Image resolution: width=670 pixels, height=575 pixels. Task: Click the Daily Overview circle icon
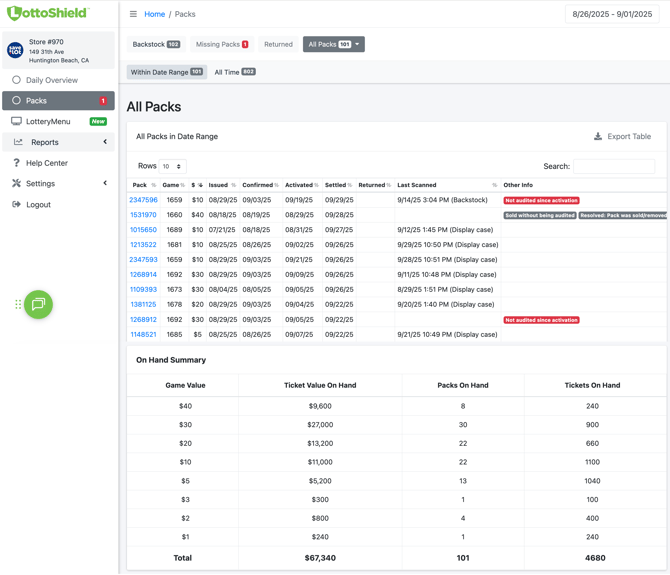(16, 80)
